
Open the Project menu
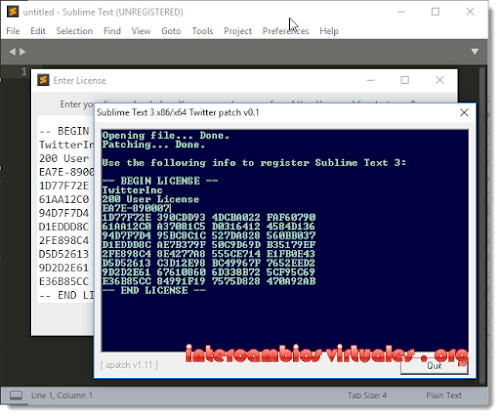238,31
